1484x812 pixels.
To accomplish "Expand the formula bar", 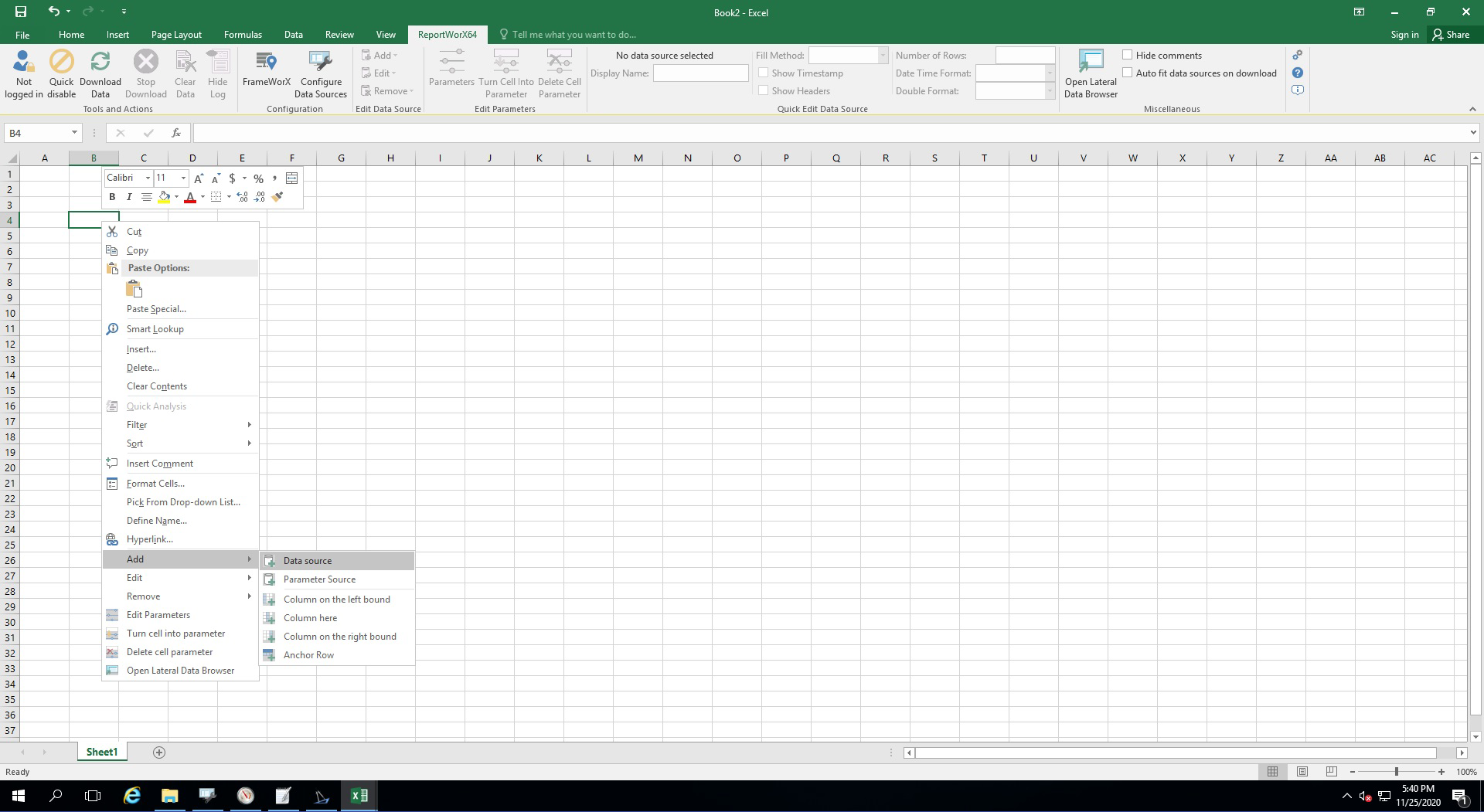I will [x=1472, y=133].
